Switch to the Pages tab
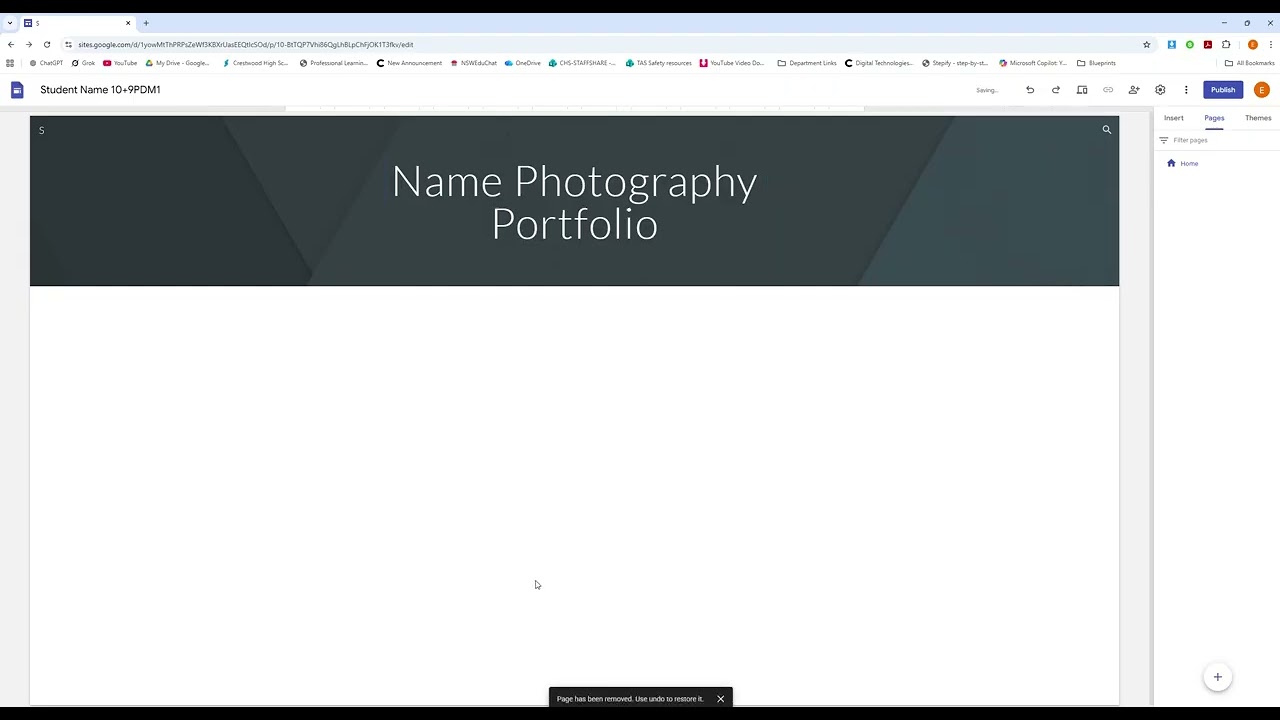This screenshot has height=720, width=1280. [x=1214, y=118]
